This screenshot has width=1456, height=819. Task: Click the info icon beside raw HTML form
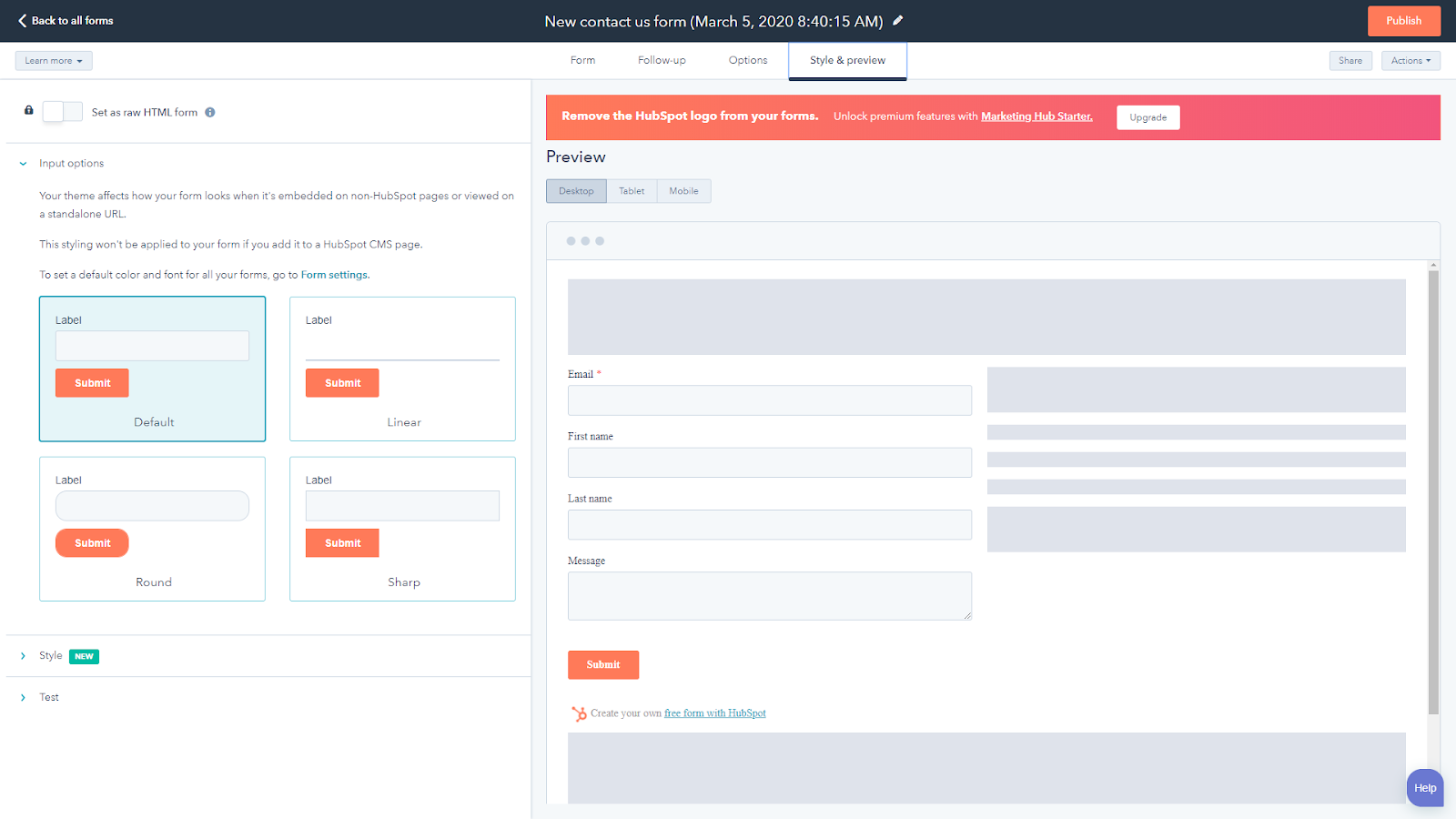(210, 113)
